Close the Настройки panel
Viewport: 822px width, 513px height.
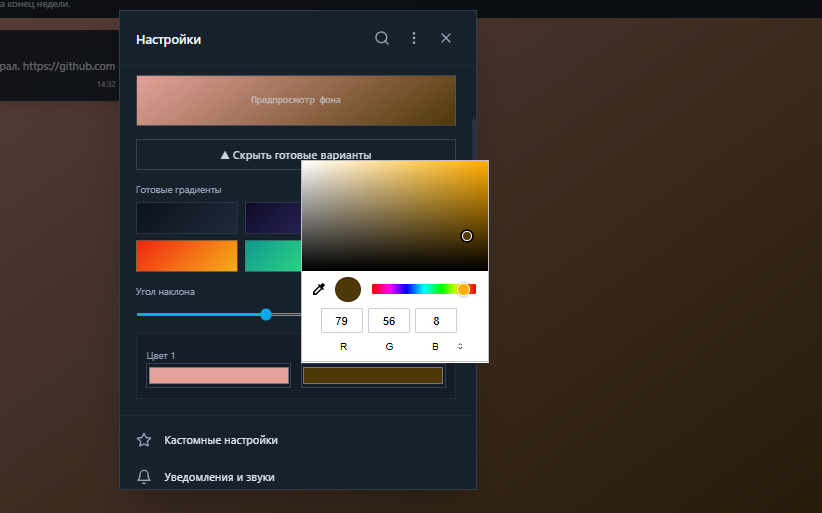point(446,38)
